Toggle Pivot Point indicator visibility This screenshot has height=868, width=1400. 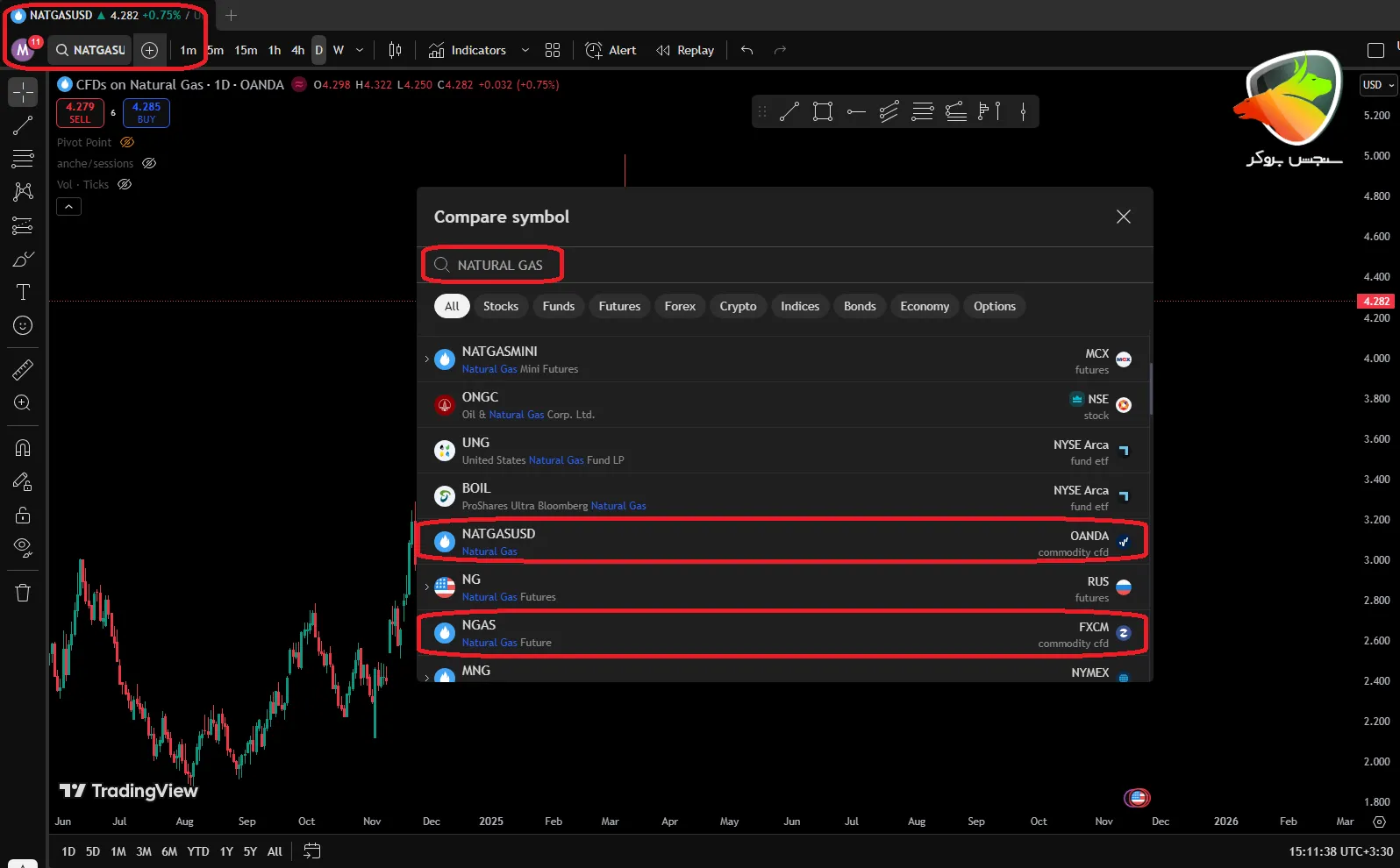pos(127,142)
